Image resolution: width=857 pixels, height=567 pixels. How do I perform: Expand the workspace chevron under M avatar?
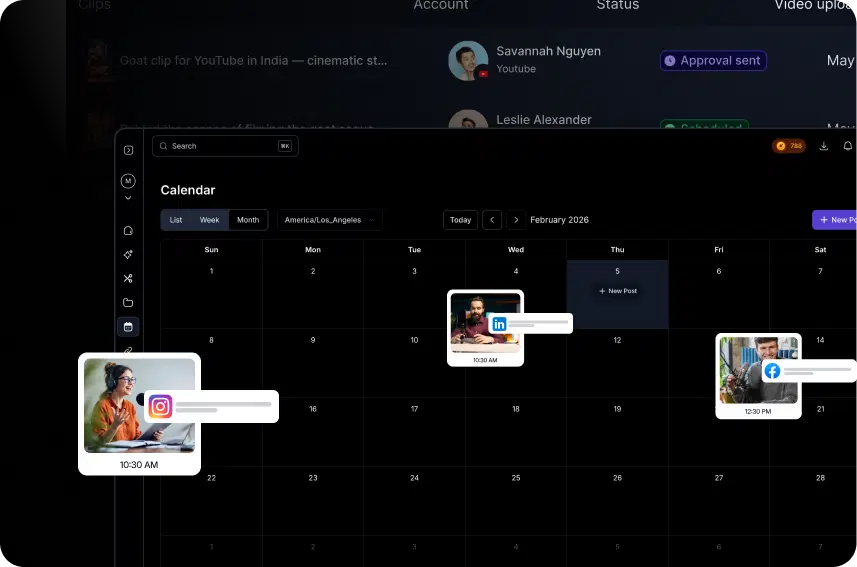(x=128, y=198)
